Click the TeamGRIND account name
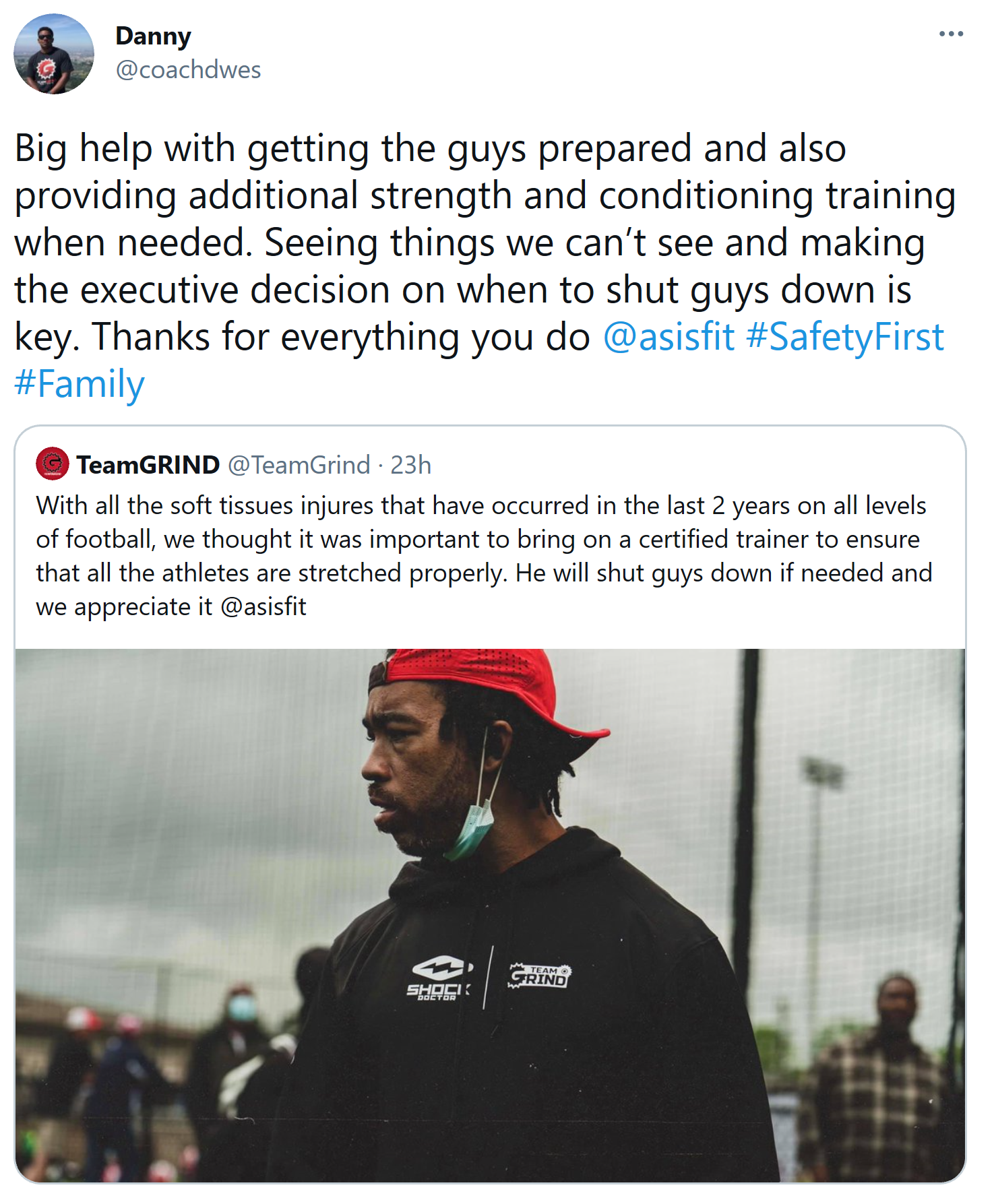994x1204 pixels. [148, 464]
